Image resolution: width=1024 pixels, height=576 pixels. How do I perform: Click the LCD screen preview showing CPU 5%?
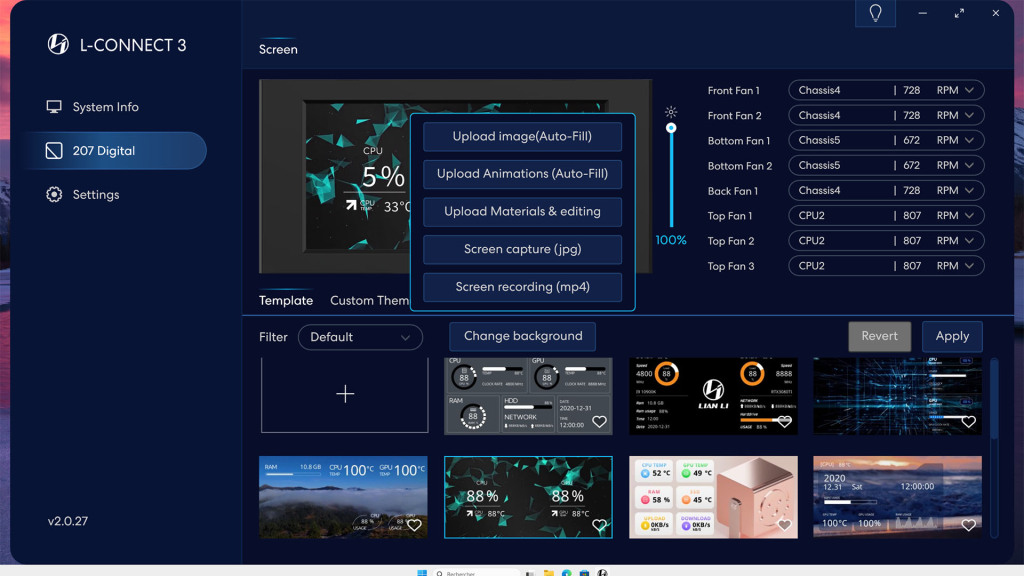coord(357,176)
